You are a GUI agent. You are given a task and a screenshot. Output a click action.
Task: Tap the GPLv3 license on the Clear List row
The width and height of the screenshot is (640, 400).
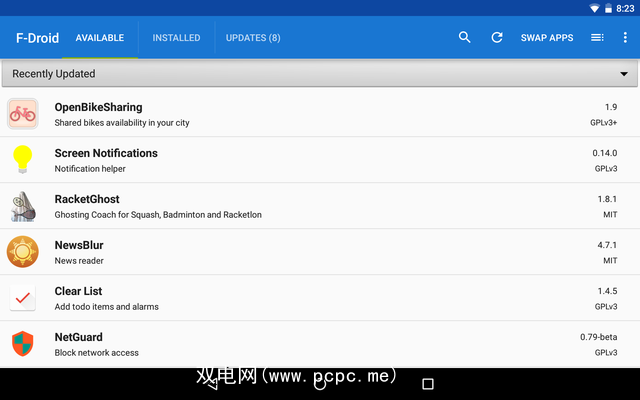tap(606, 307)
